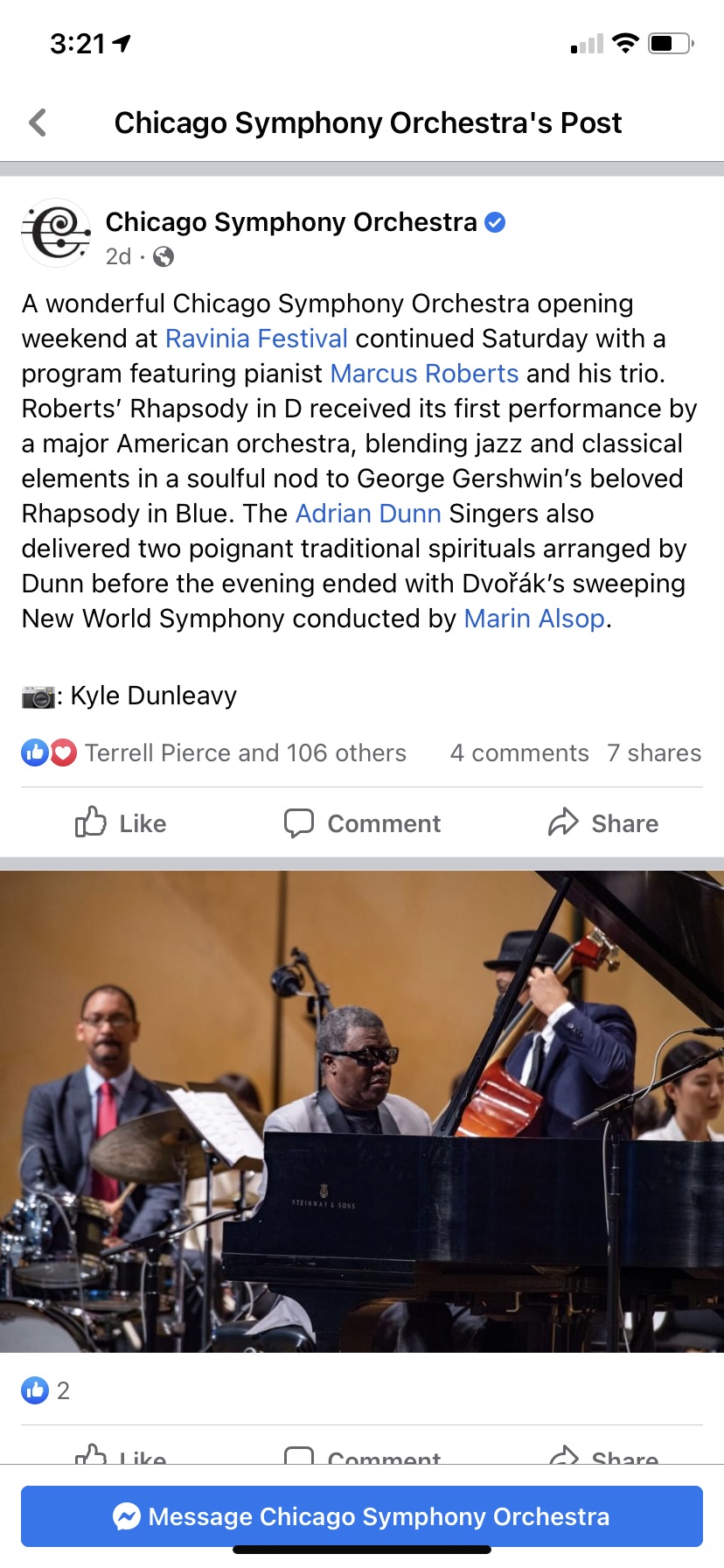Open the Marcus Roberts link
Screen dimensions: 724x1568
coord(424,374)
